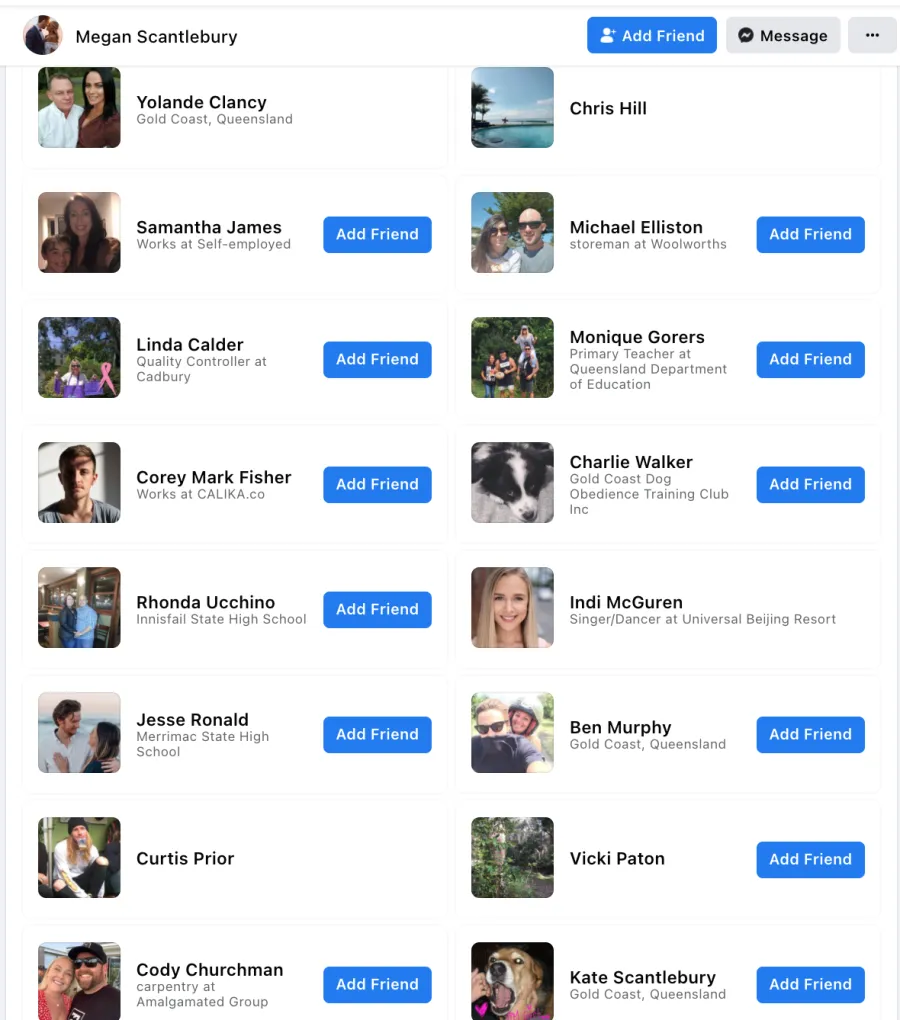Screen dimensions: 900x1020
Task: Add Michael Elliston as a friend
Action: tap(810, 234)
